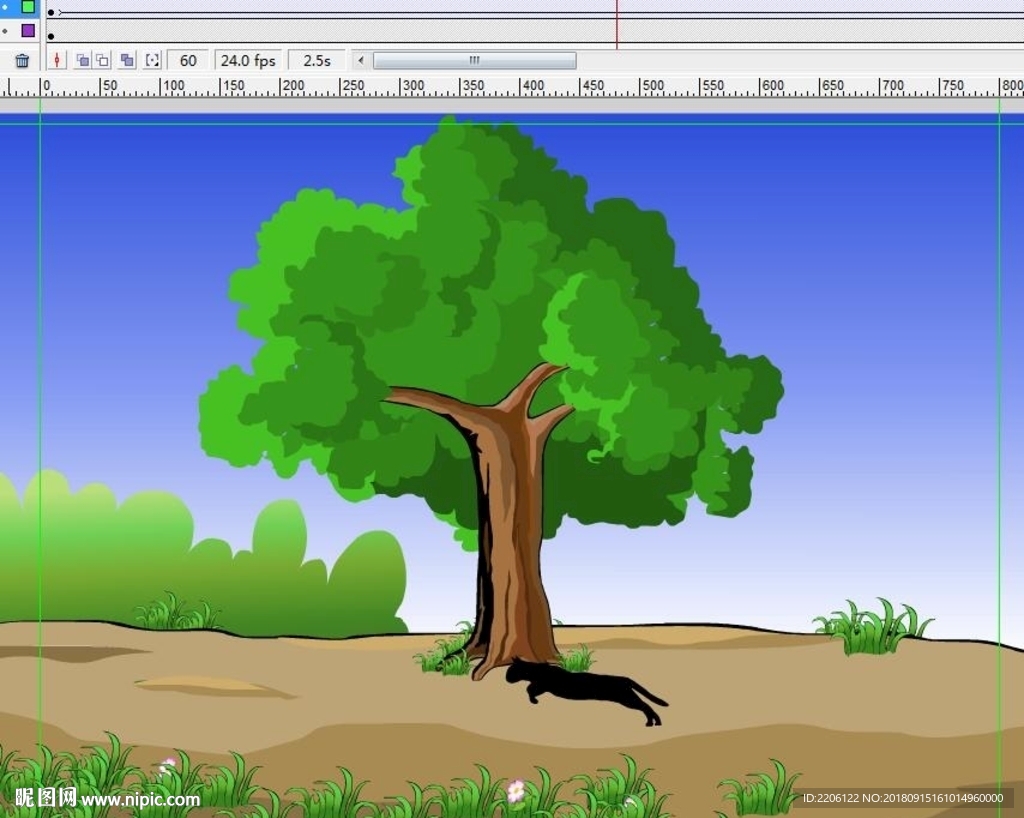Toggle the green outline square on top layer
1024x818 pixels.
pyautogui.click(x=28, y=7)
